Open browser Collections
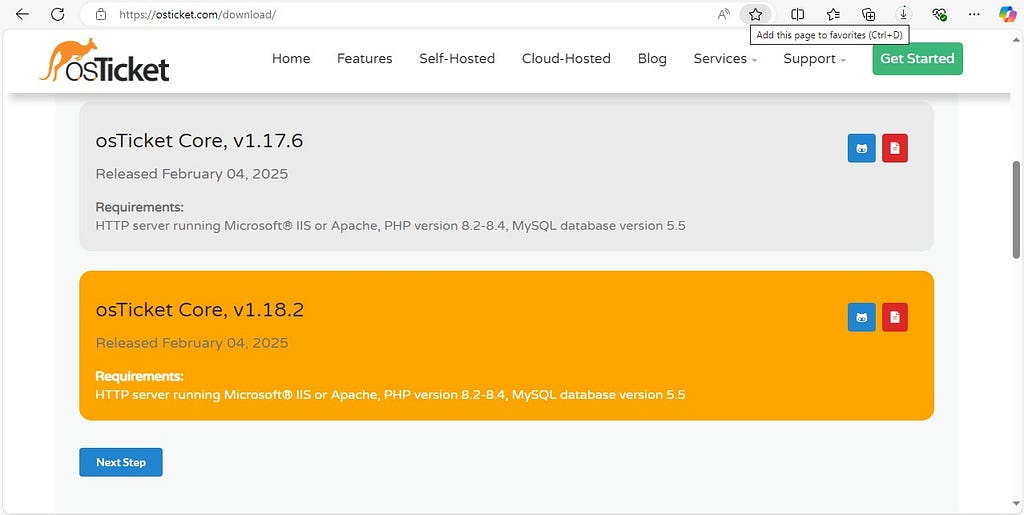This screenshot has height=515, width=1024. (868, 14)
